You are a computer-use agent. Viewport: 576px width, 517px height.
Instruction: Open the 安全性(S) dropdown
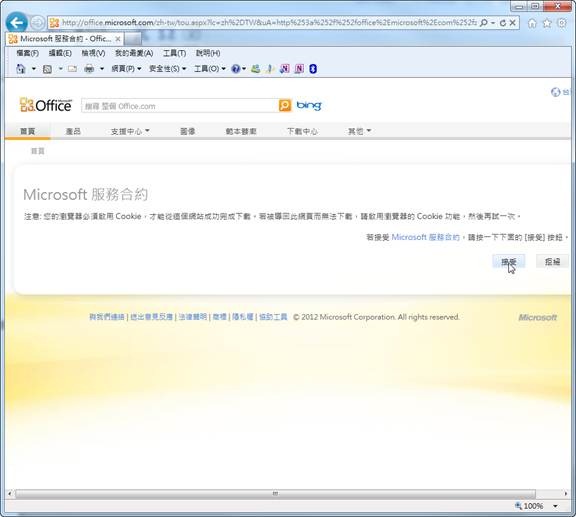coord(168,69)
